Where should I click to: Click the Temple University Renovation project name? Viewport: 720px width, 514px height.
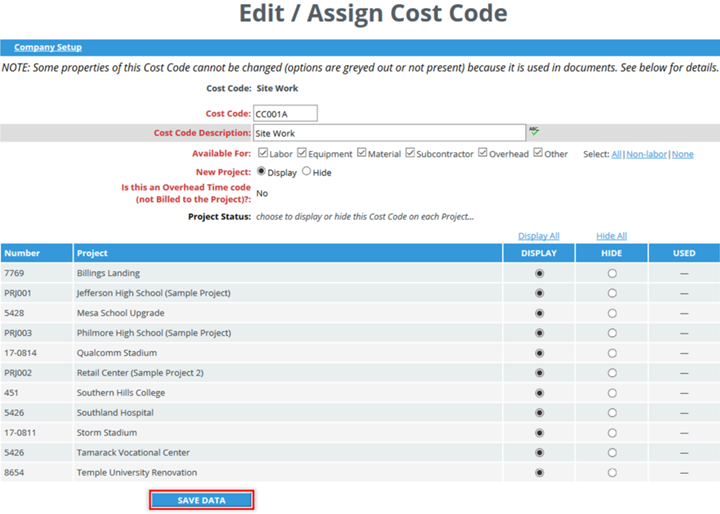[x=137, y=472]
